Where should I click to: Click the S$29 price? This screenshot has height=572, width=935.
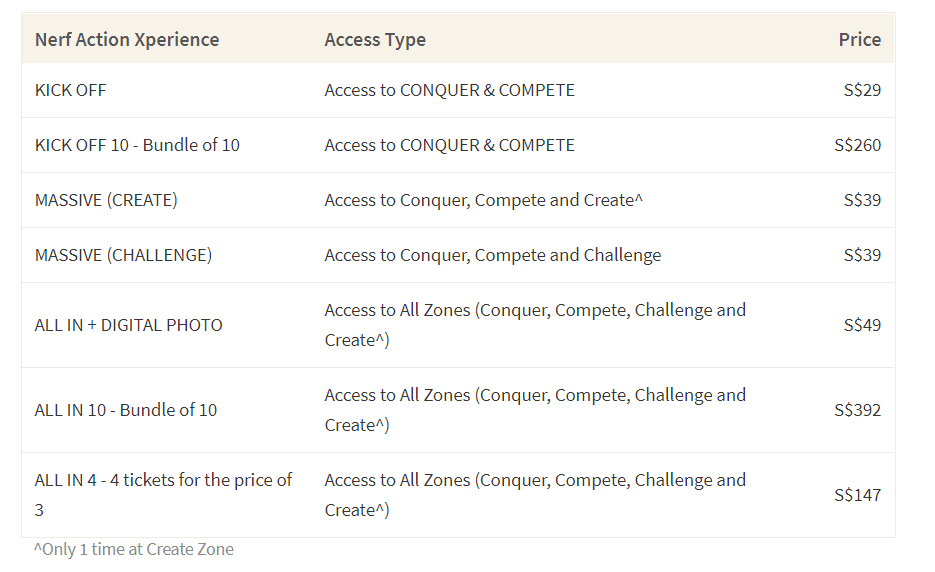[x=862, y=90]
